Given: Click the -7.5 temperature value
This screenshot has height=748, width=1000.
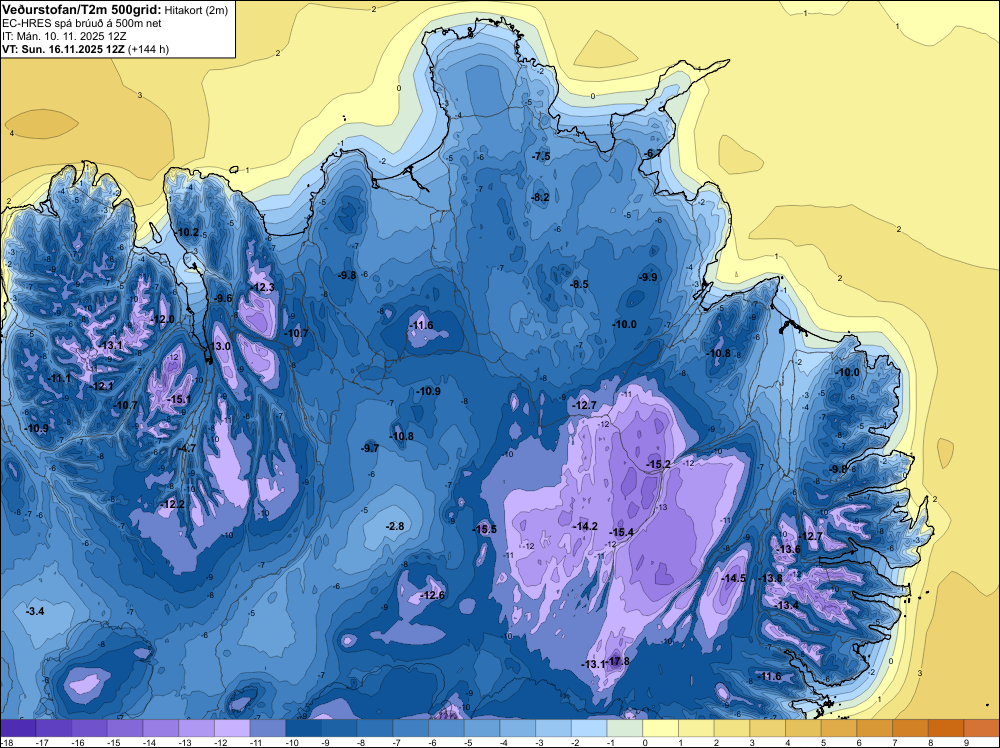Looking at the screenshot, I should click(541, 157).
